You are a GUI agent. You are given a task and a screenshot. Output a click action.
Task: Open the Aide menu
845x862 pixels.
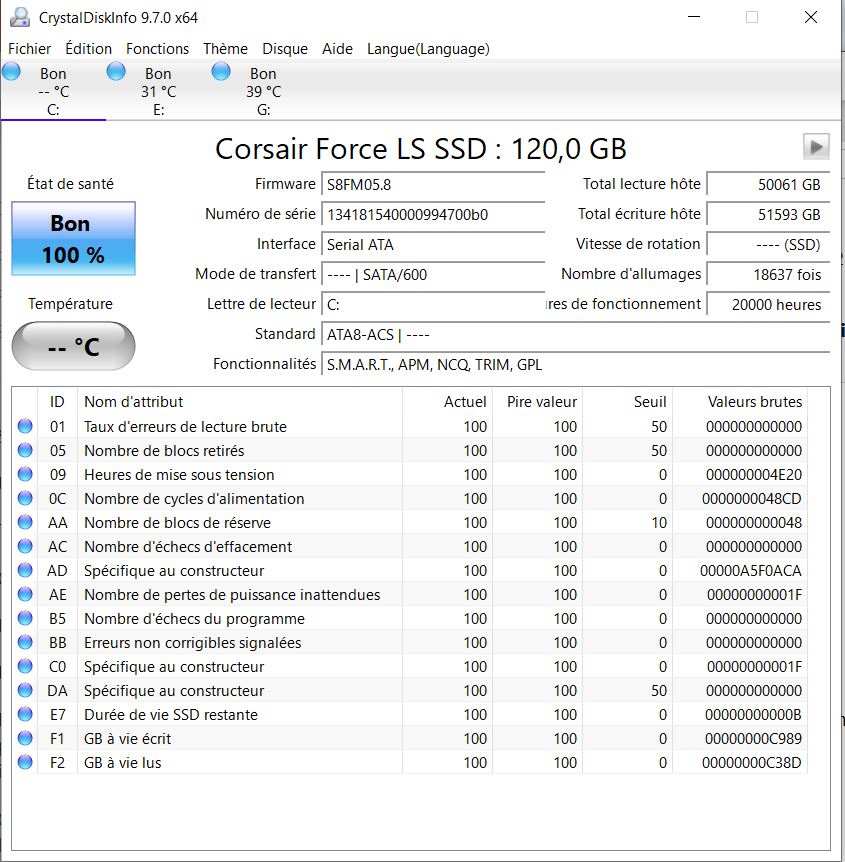337,49
